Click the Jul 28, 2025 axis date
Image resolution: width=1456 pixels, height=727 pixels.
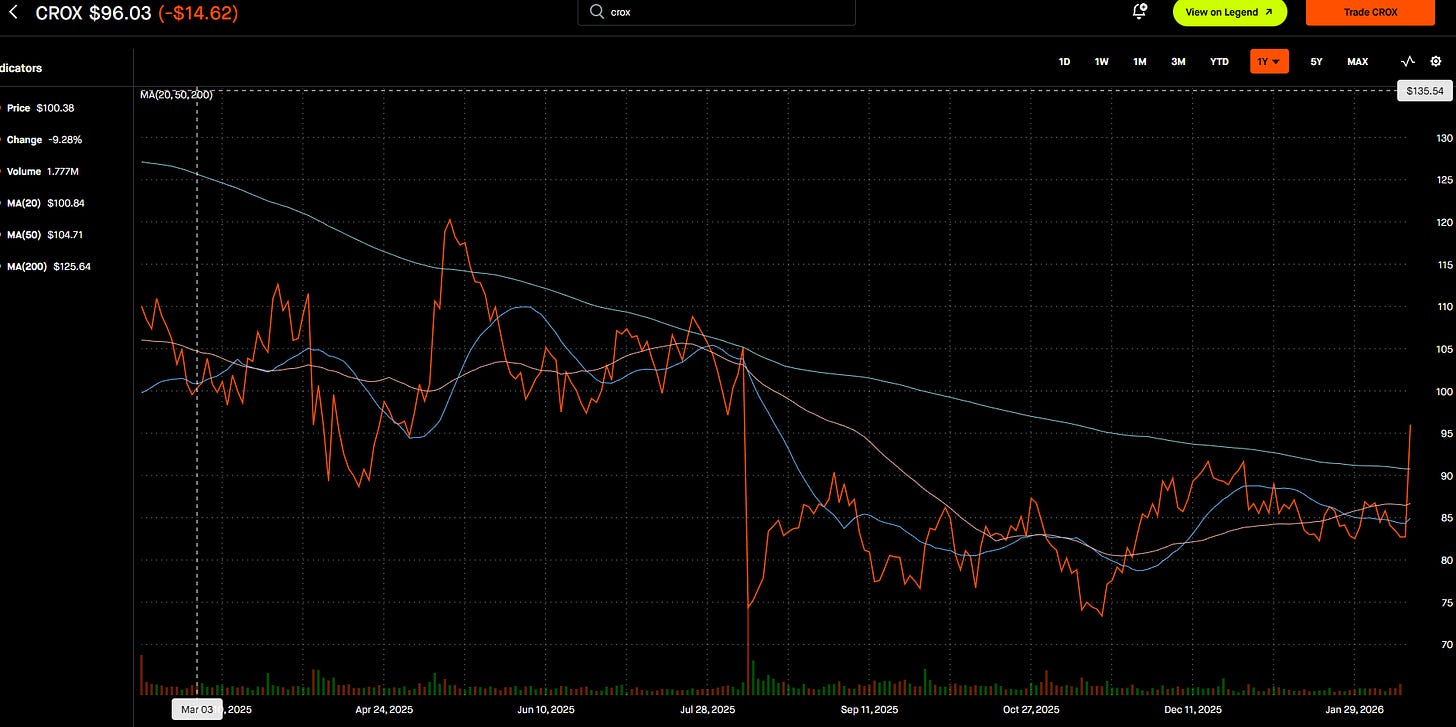click(x=707, y=709)
